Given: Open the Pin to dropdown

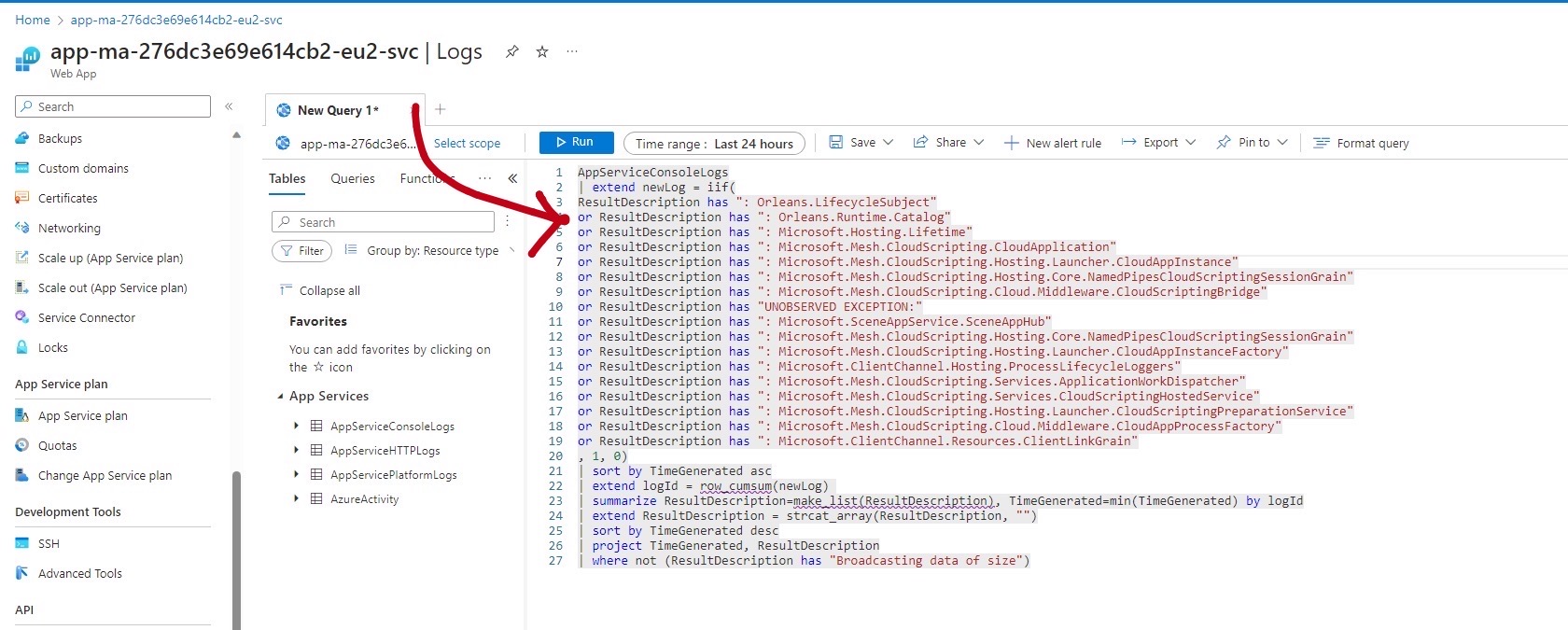Looking at the screenshot, I should click(1252, 142).
